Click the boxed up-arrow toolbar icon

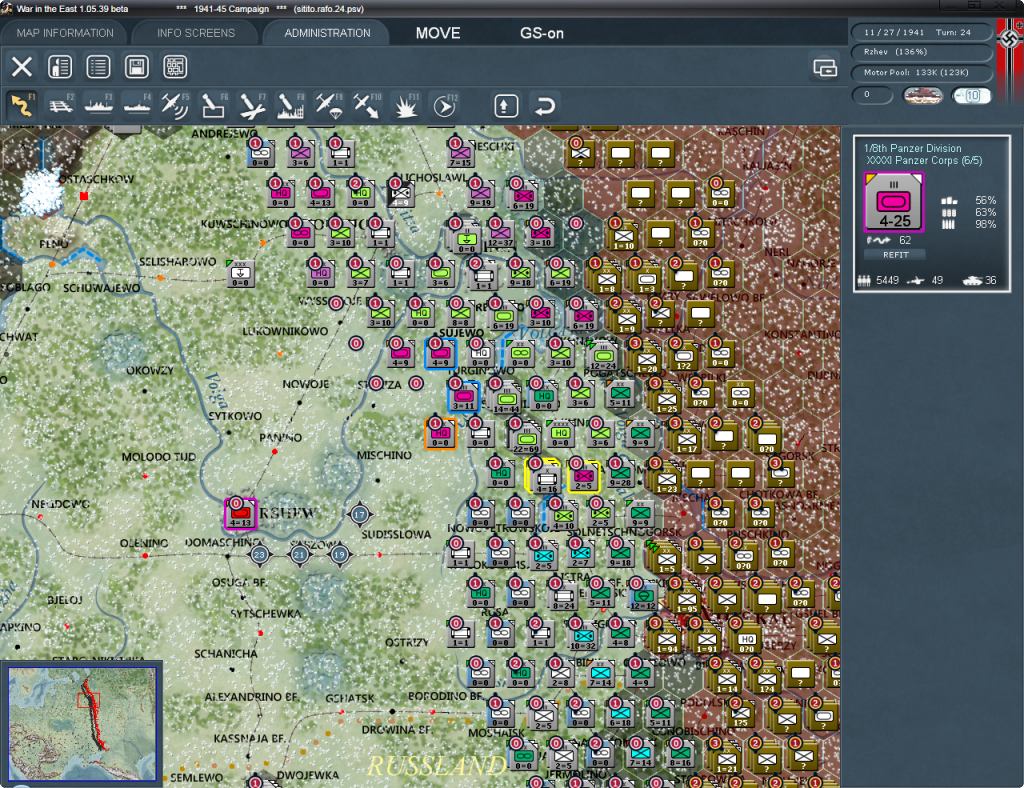click(506, 105)
